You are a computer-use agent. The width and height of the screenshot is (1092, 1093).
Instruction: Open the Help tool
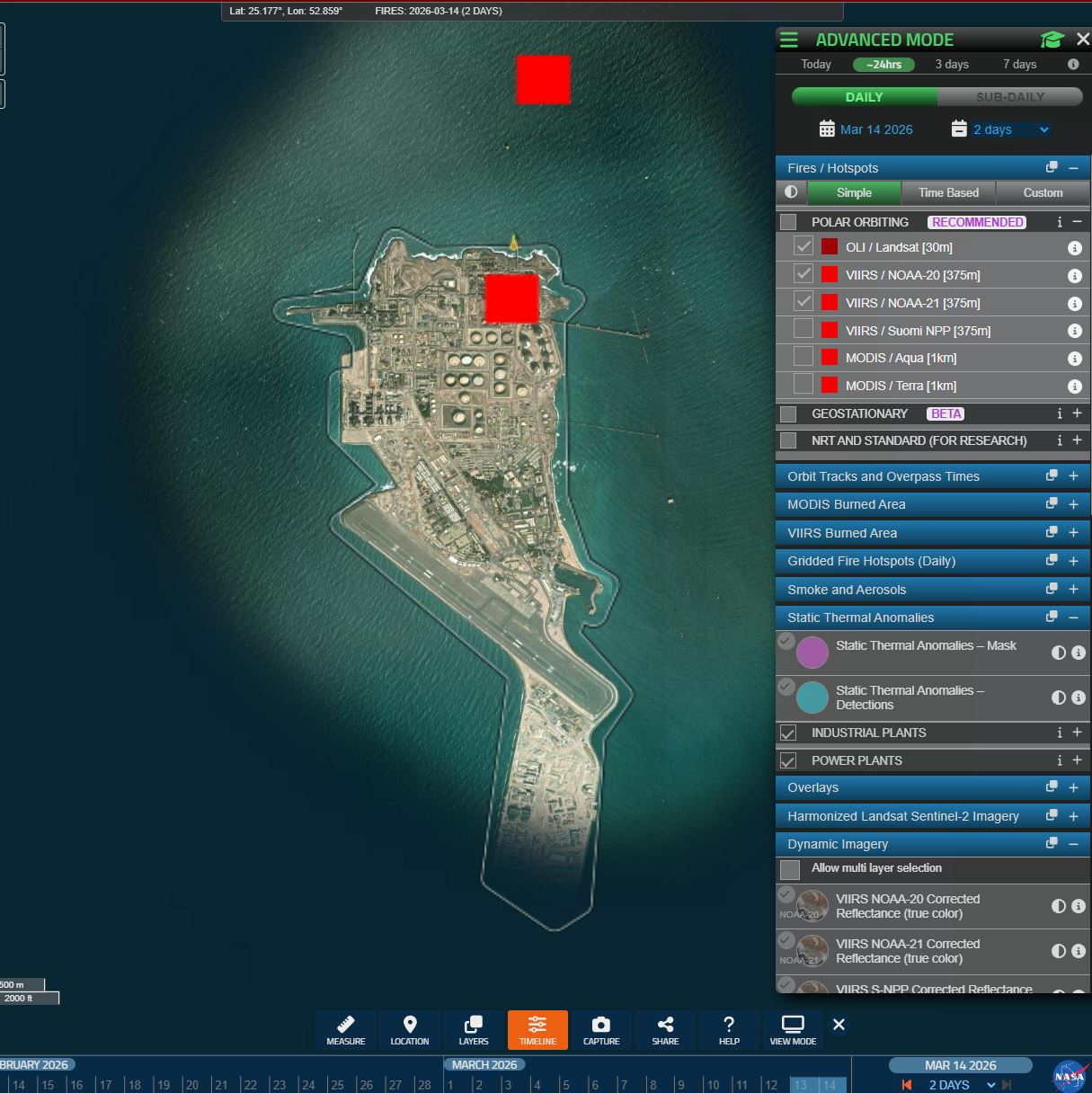[729, 1030]
